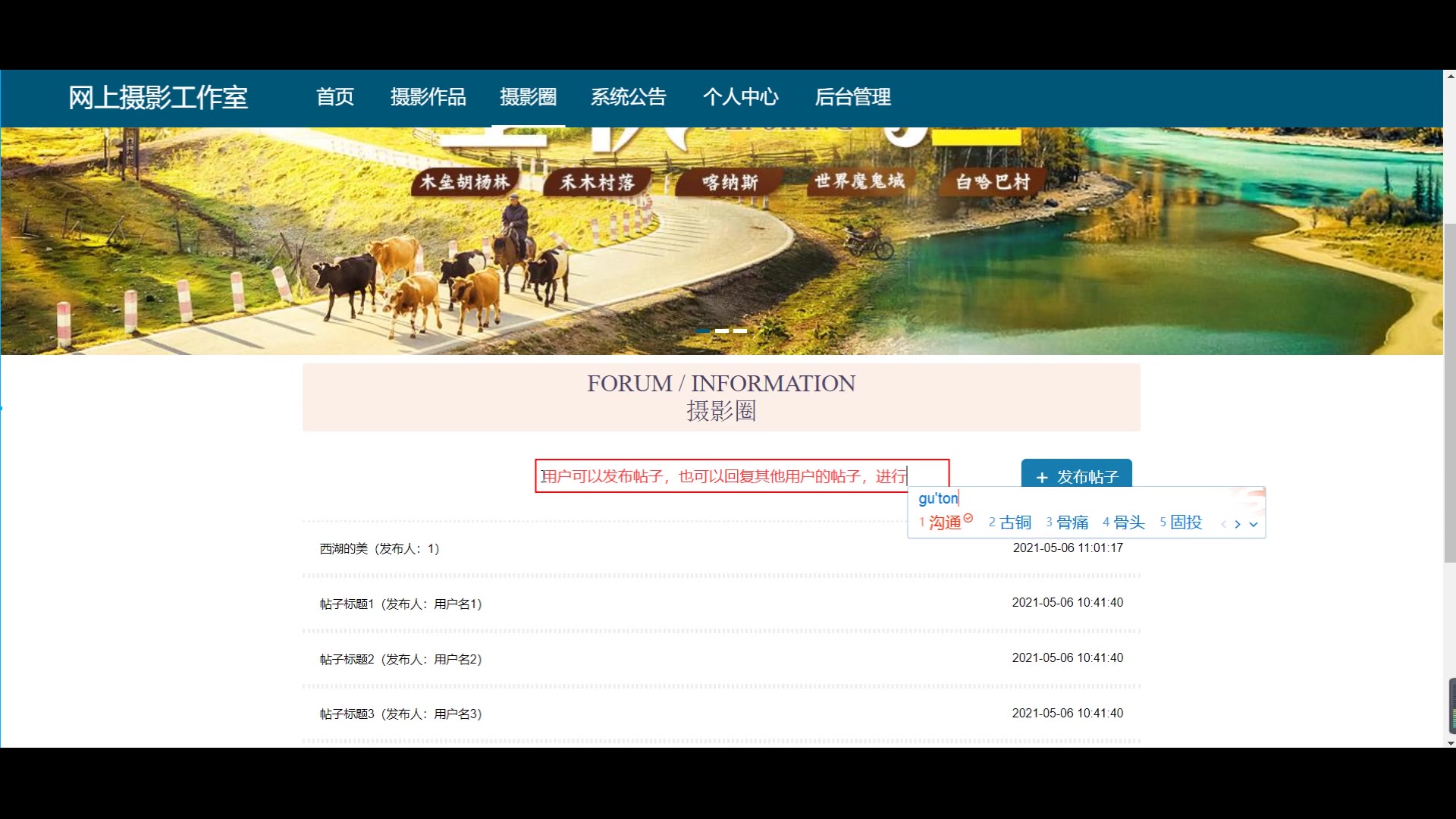
Task: Go to next IME candidate page
Action: pos(1238,524)
